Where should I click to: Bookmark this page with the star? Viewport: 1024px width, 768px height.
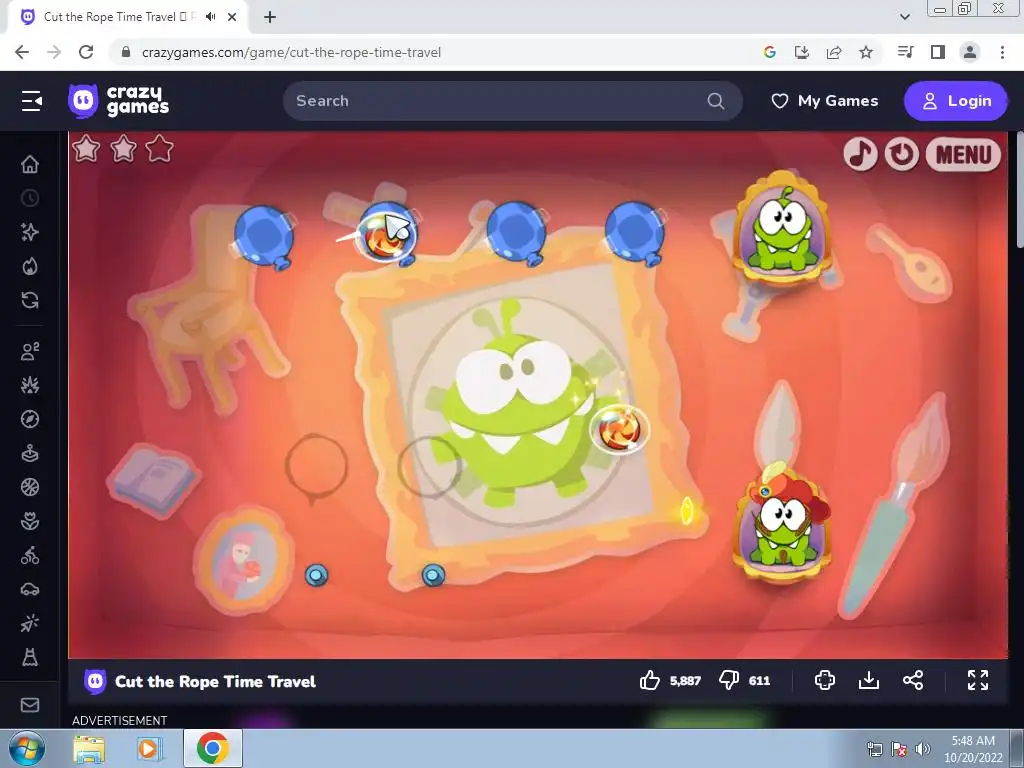pos(866,52)
